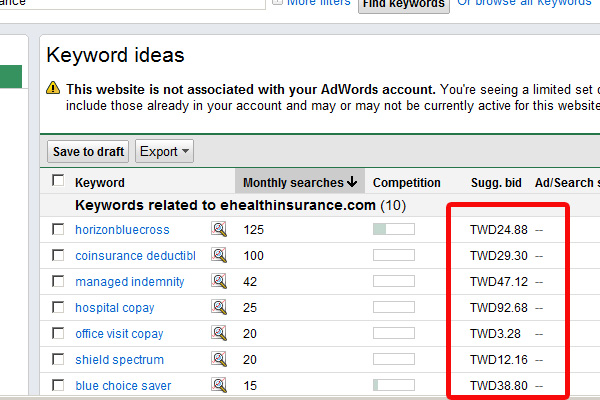The width and height of the screenshot is (600, 400).
Task: Open the browse all keywords link
Action: (x=524, y=3)
